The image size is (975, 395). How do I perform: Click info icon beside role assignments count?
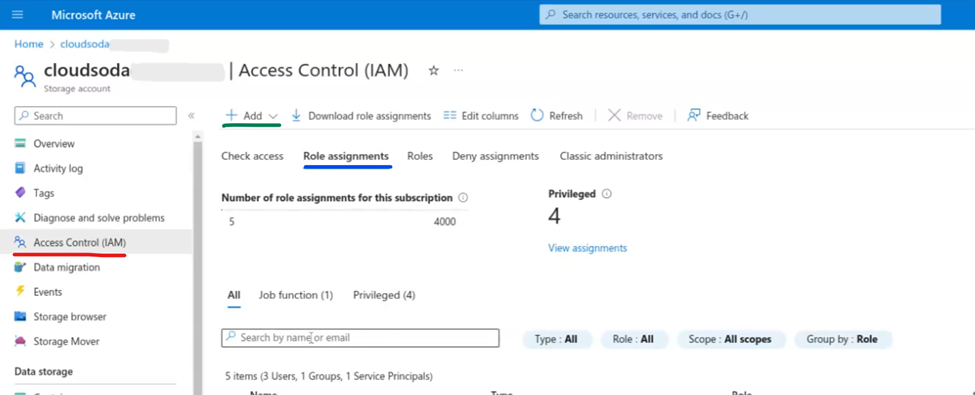(x=463, y=198)
